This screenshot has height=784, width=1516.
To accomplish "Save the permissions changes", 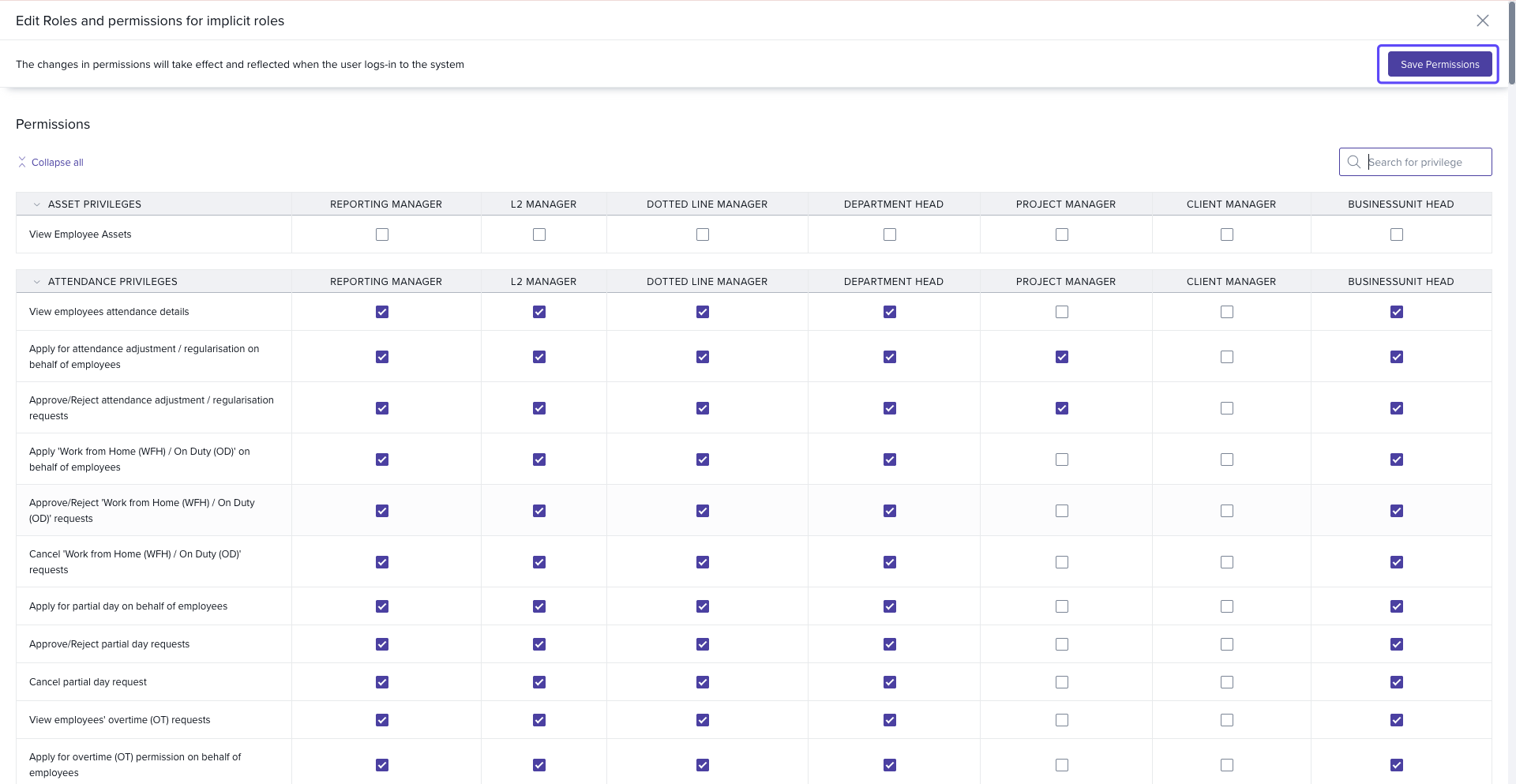I will click(x=1439, y=64).
